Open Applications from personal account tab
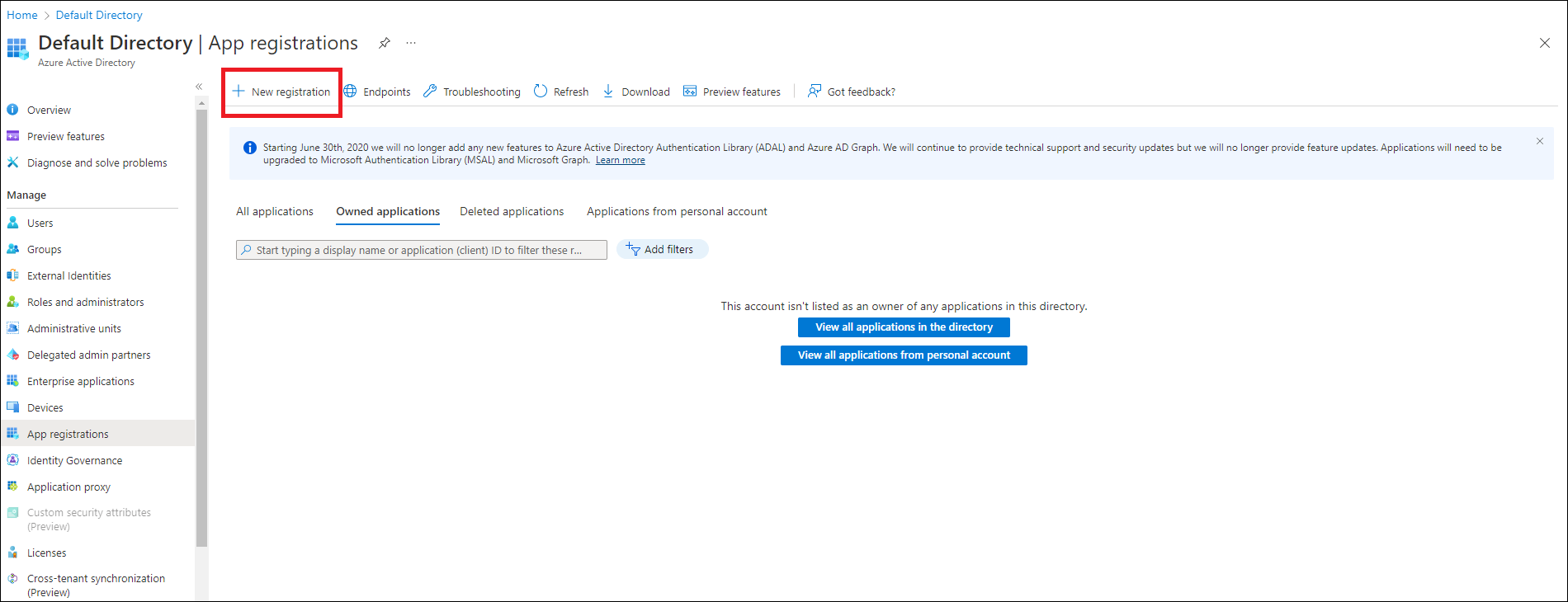Viewport: 1568px width, 602px height. tap(677, 212)
